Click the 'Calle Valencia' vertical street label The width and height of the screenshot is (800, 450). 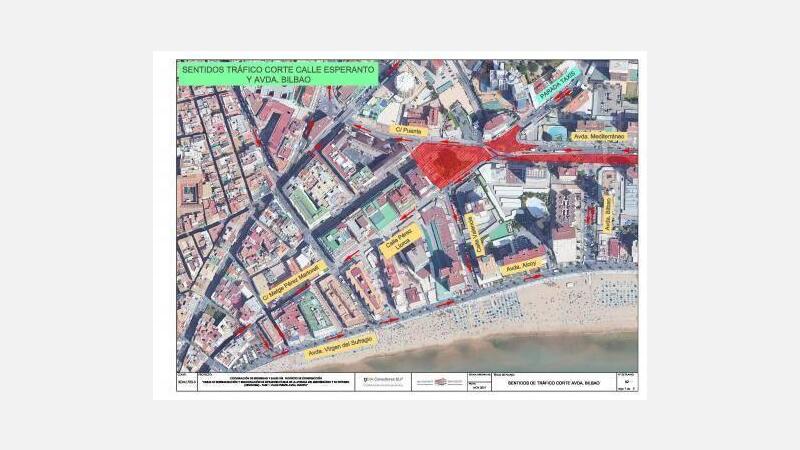click(477, 235)
